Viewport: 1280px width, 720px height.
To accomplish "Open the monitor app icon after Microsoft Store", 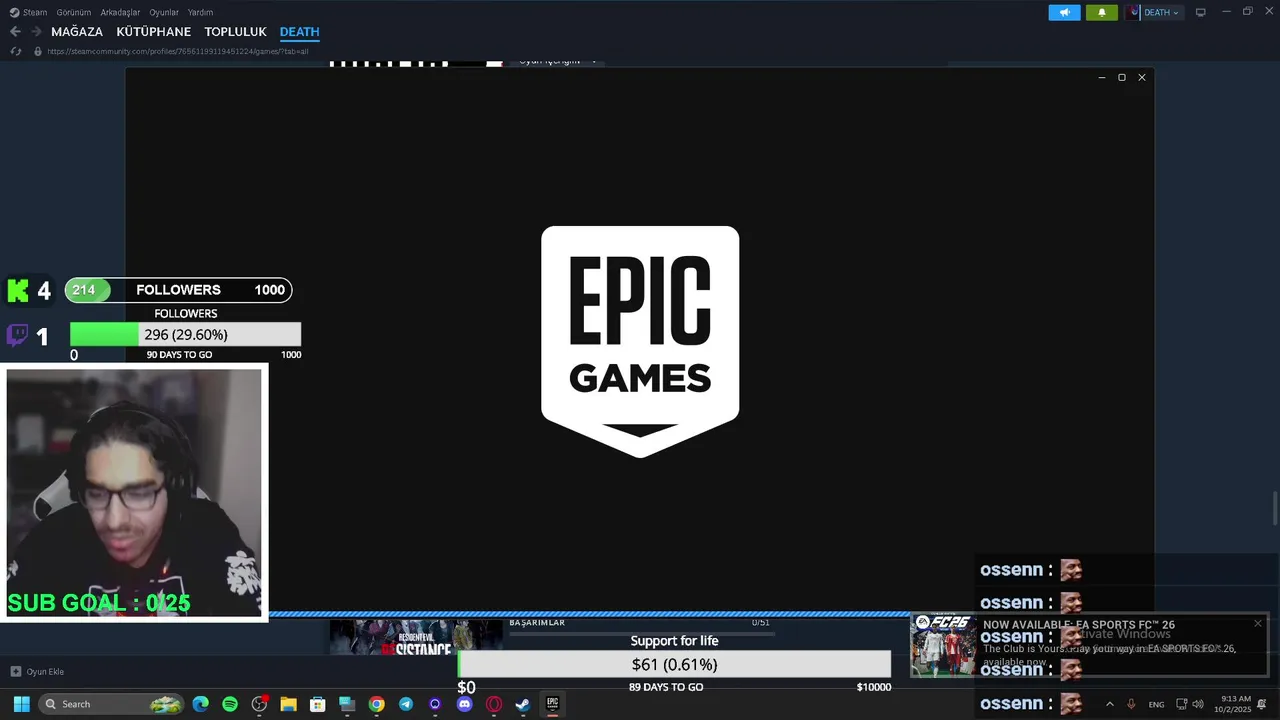I will [347, 704].
